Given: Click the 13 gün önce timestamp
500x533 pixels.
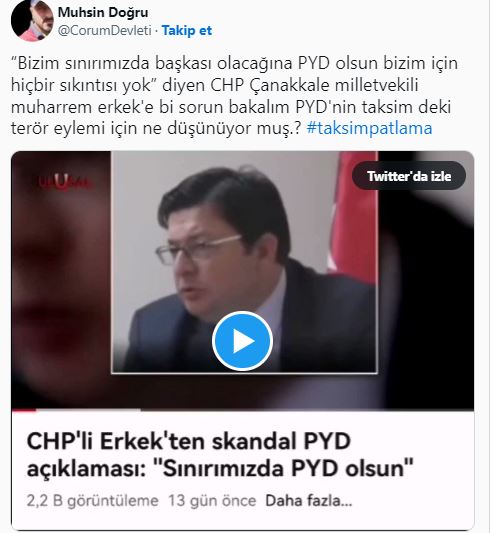Looking at the screenshot, I should point(212,501).
